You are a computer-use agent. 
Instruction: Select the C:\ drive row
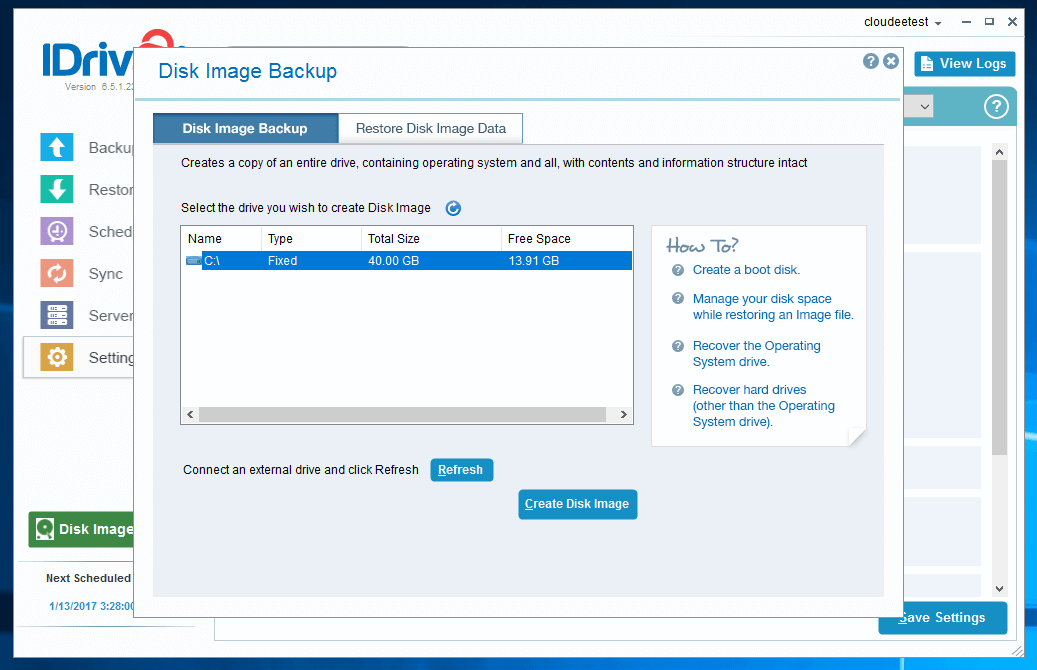tap(406, 261)
